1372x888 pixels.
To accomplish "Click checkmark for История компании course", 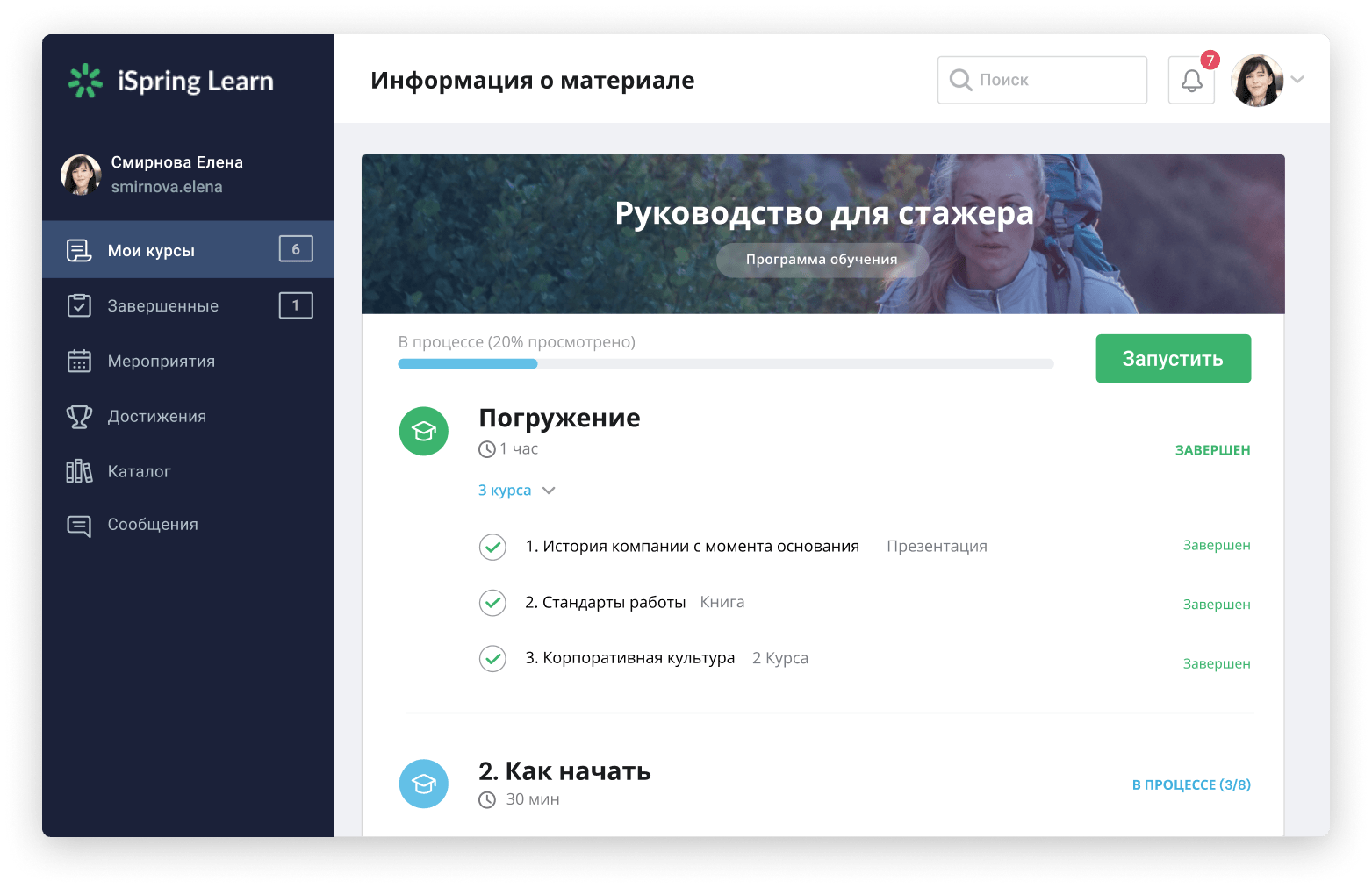I will (x=492, y=547).
